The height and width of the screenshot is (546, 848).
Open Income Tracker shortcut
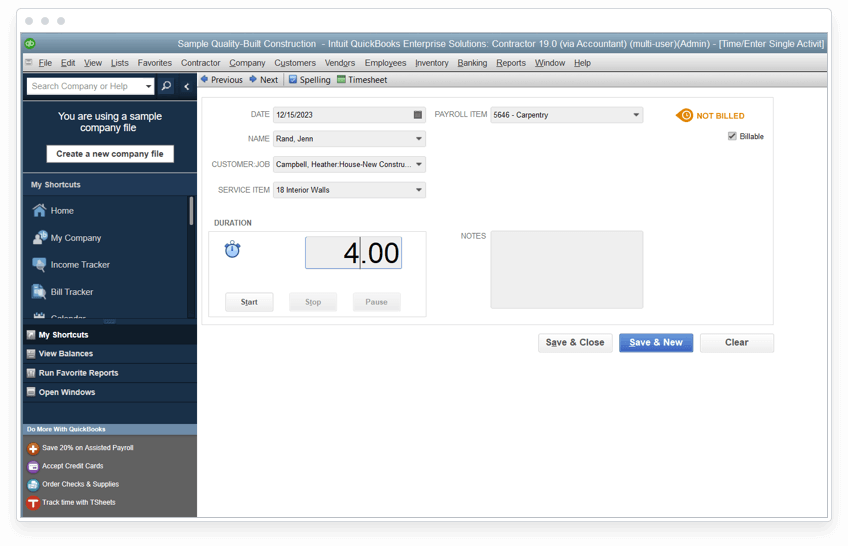[x=71, y=264]
